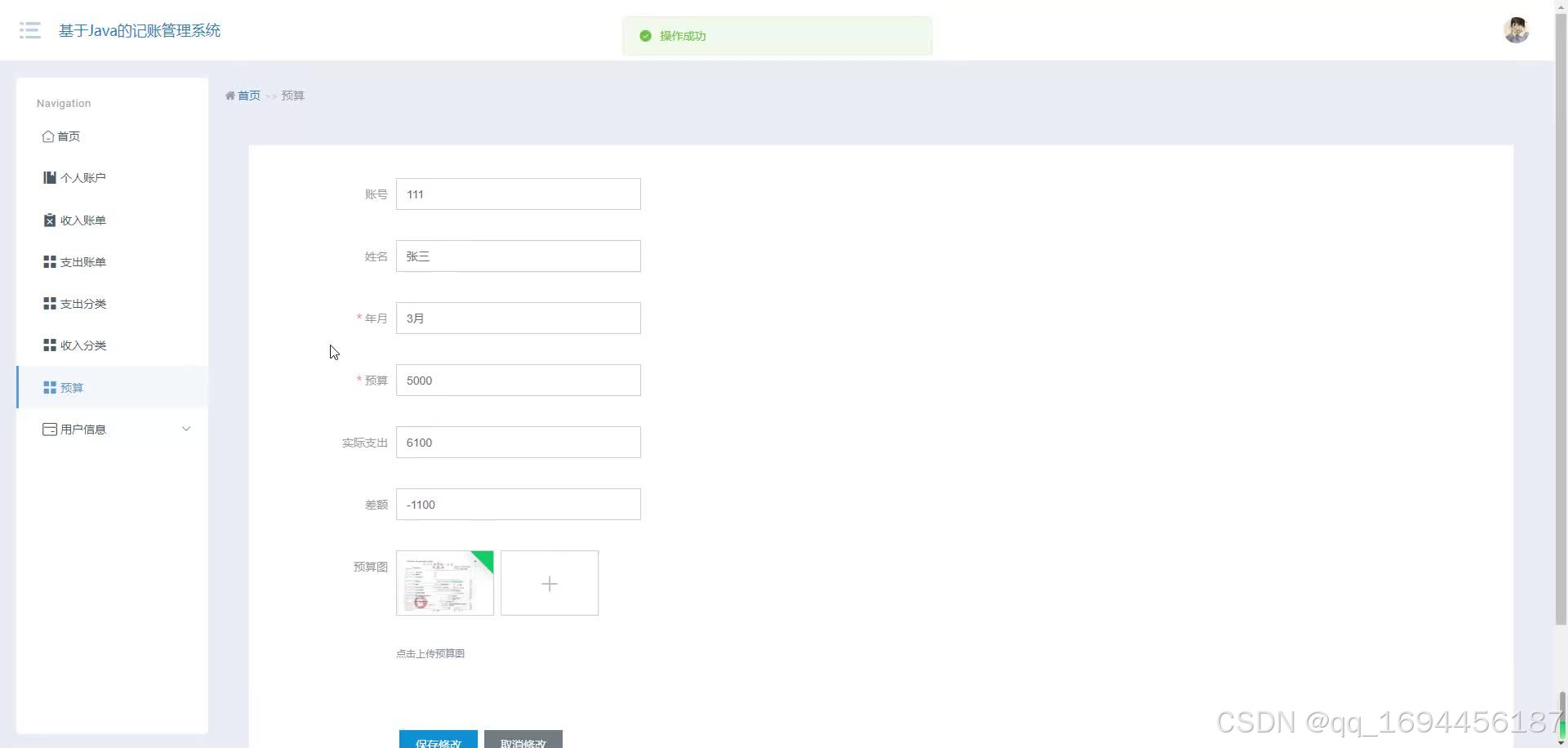Screen dimensions: 1568x748
Task: Focus the 姓名 field containing 张三
Action: coord(519,256)
